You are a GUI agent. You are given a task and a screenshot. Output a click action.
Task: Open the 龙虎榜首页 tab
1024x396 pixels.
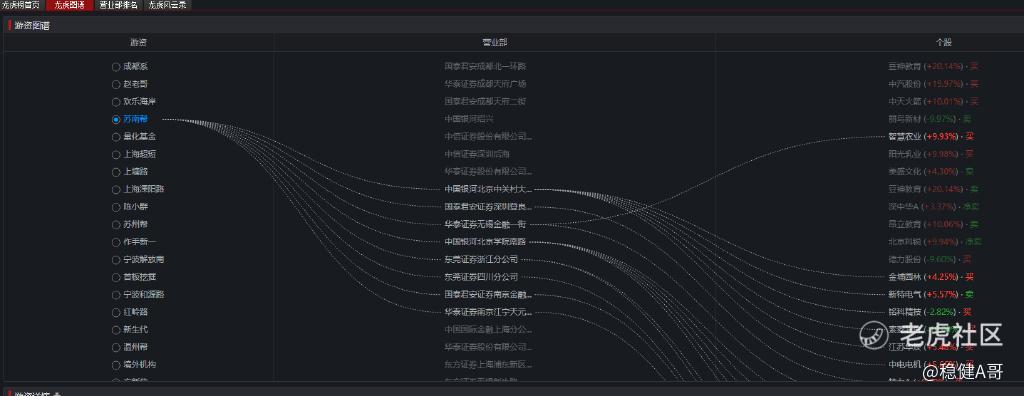tap(22, 5)
